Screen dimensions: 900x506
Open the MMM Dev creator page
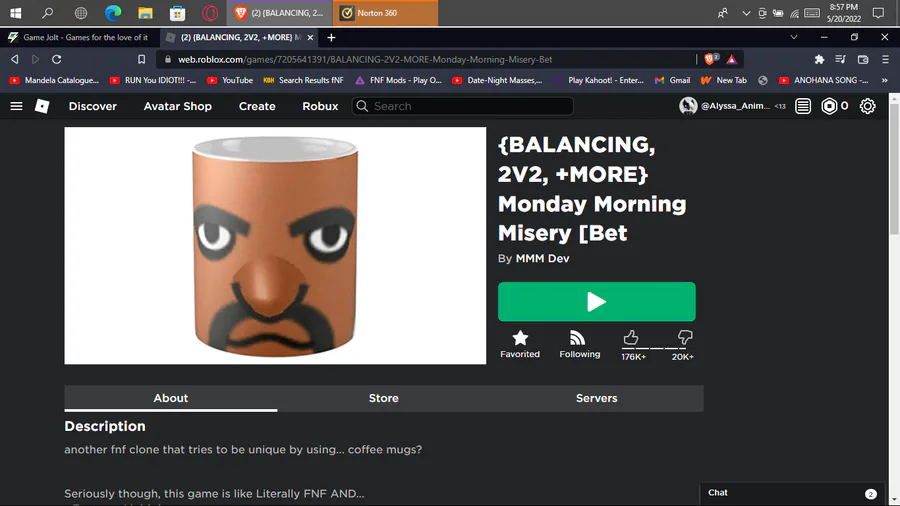(x=542, y=258)
